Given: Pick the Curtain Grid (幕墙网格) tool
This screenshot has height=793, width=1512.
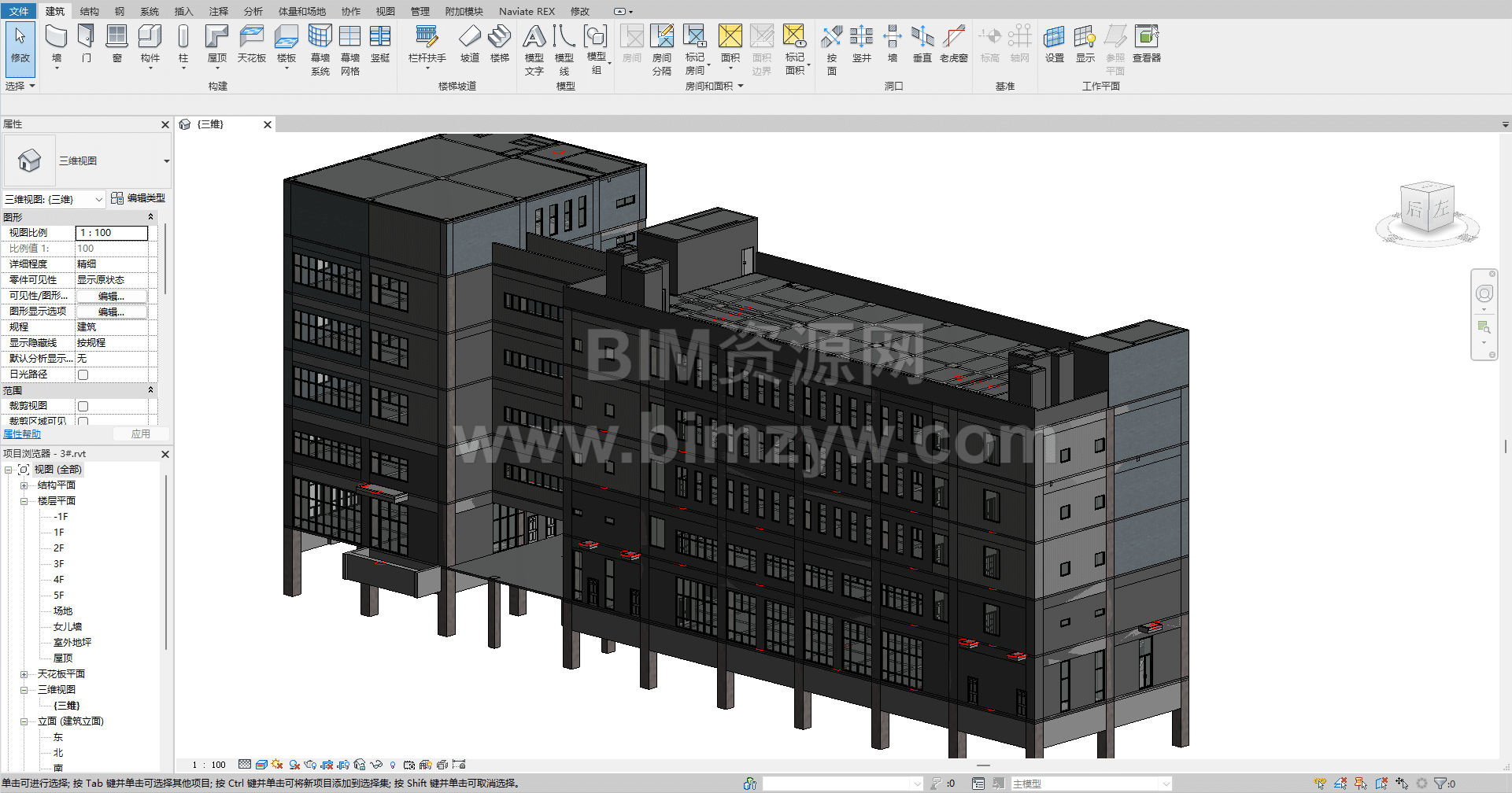Looking at the screenshot, I should 350,50.
